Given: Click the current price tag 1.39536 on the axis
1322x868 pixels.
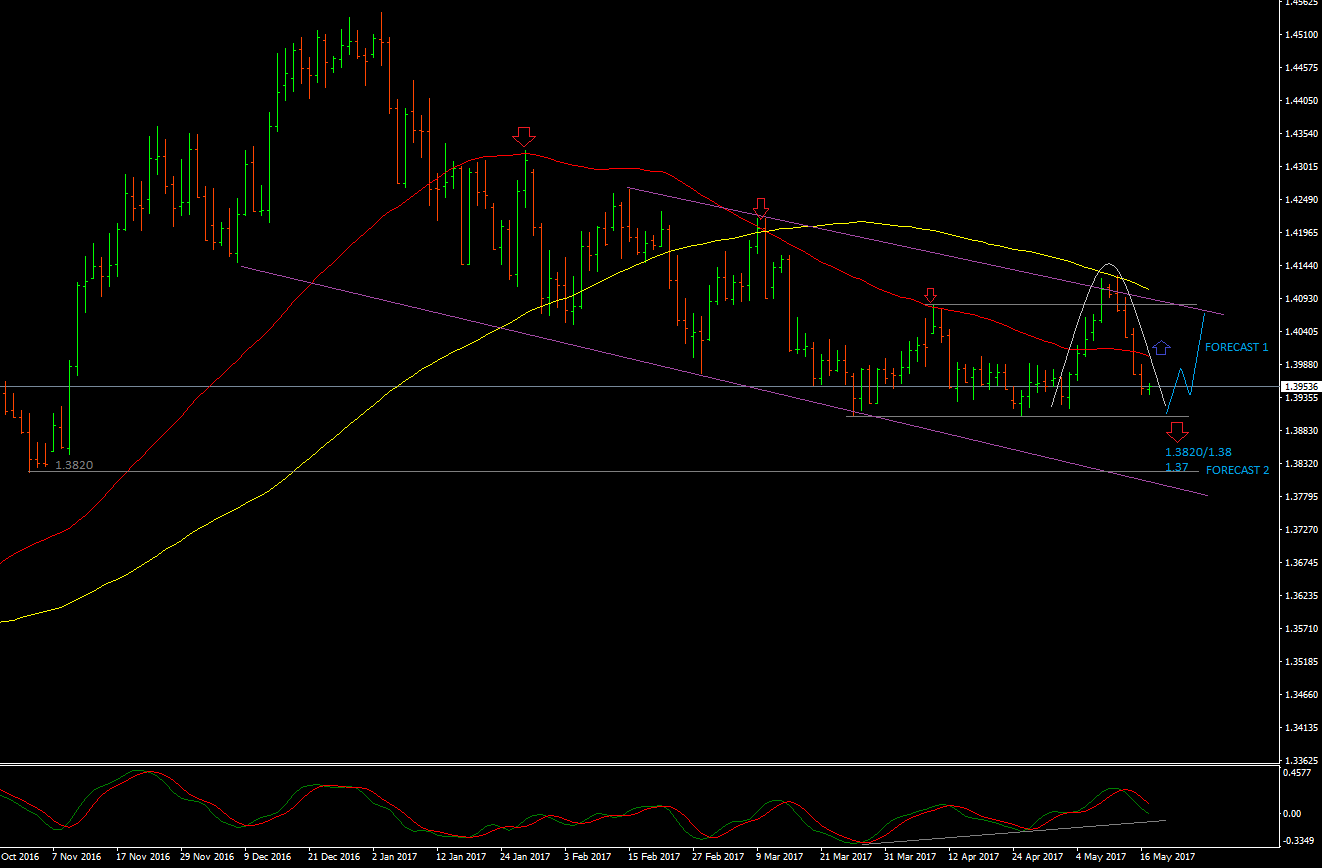Looking at the screenshot, I should coord(1301,386).
